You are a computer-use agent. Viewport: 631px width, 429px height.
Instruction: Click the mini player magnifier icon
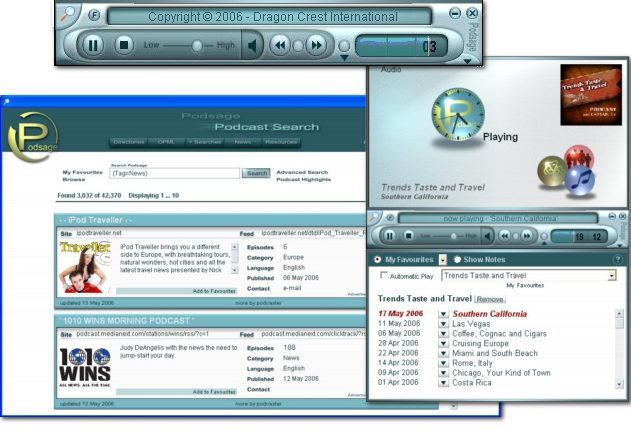pos(373,217)
